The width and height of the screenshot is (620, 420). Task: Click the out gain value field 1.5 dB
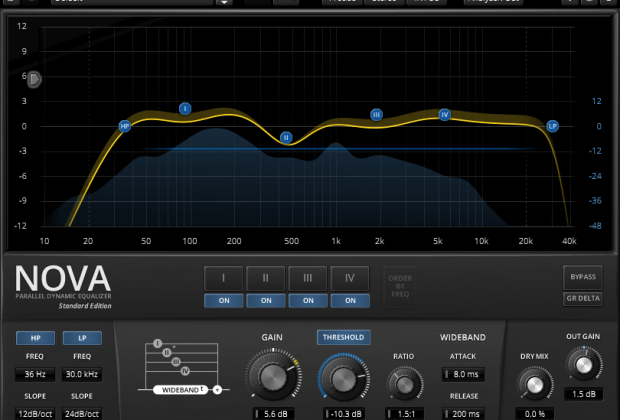(584, 394)
